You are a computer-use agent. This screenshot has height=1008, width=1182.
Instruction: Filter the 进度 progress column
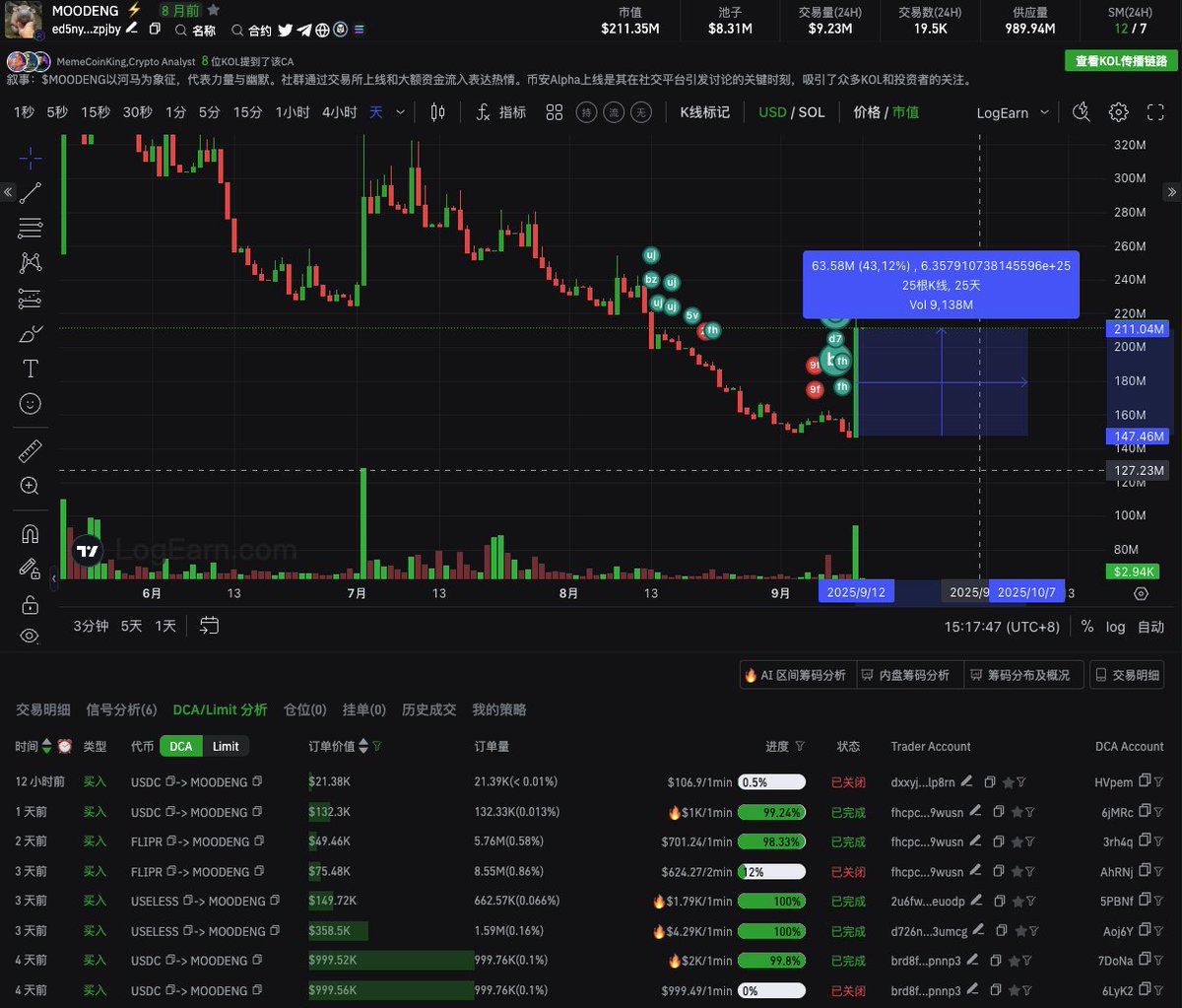pos(800,746)
